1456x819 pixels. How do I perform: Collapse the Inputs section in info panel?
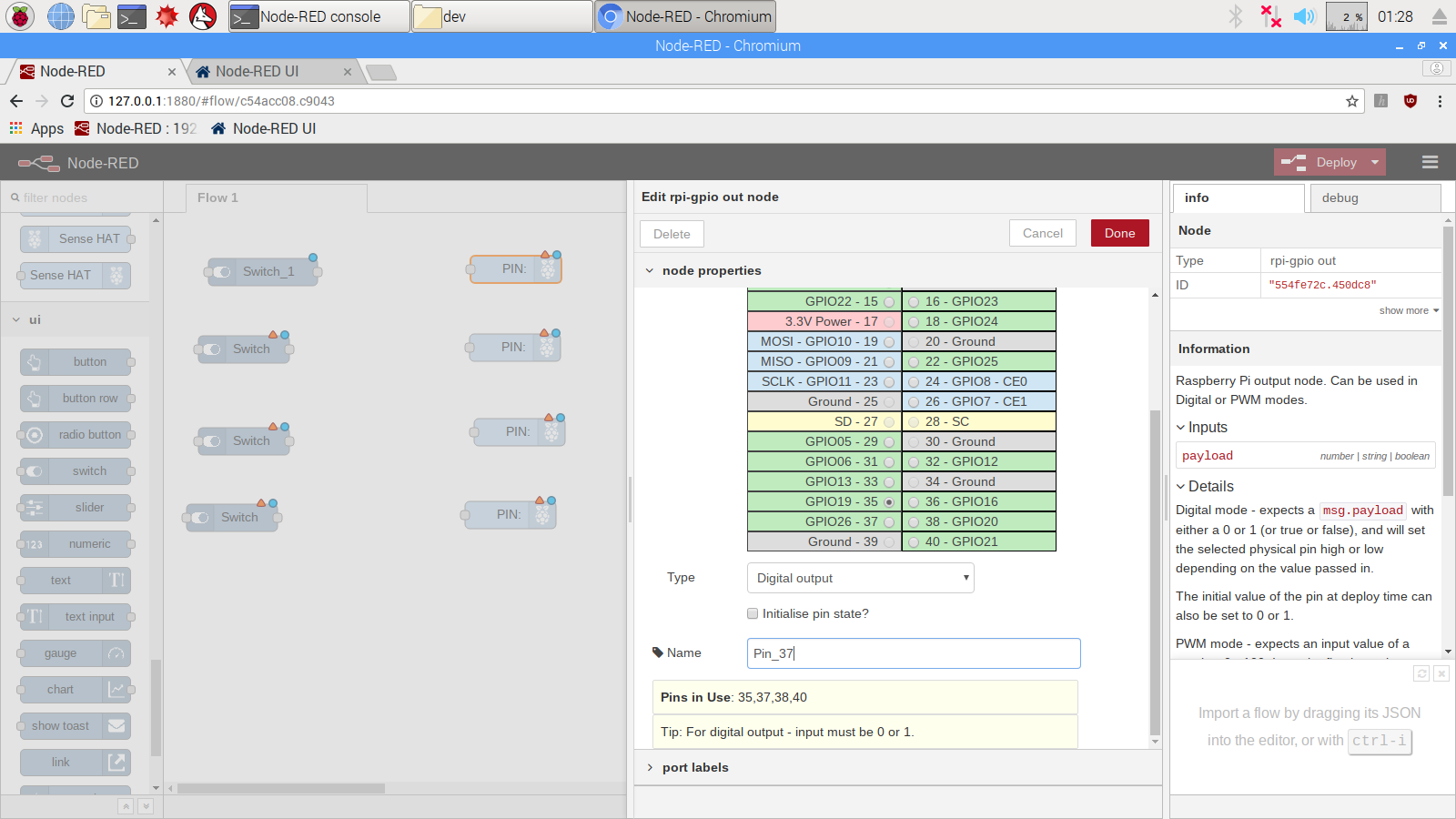1181,428
